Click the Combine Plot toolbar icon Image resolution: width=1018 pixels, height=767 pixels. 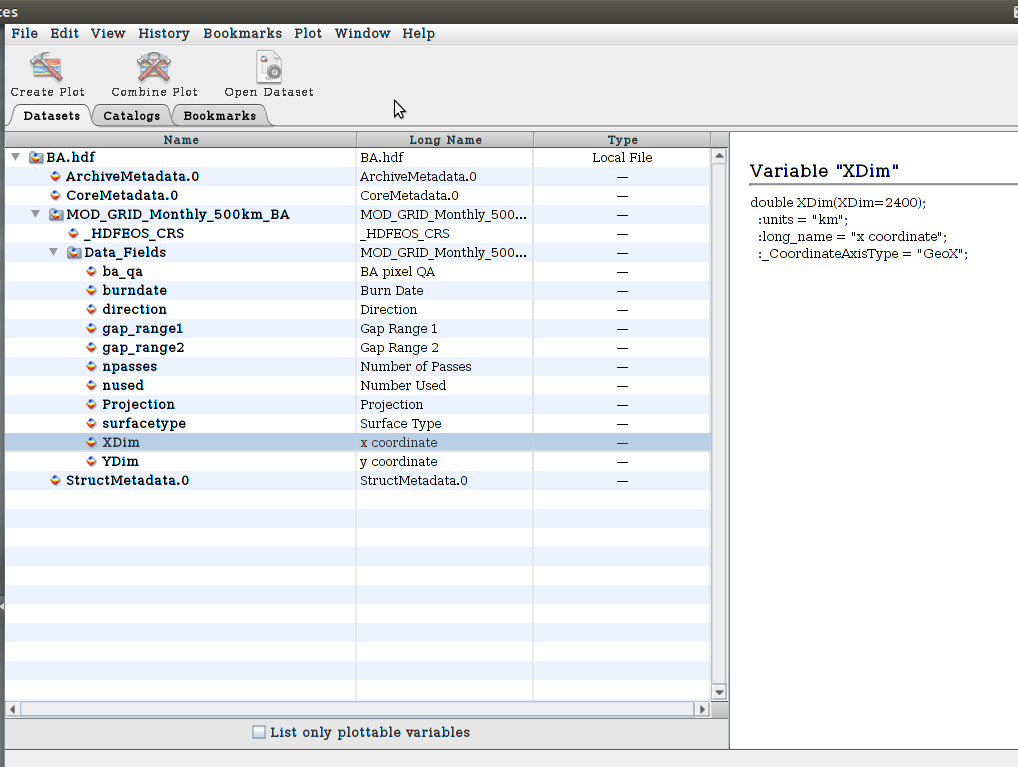154,68
